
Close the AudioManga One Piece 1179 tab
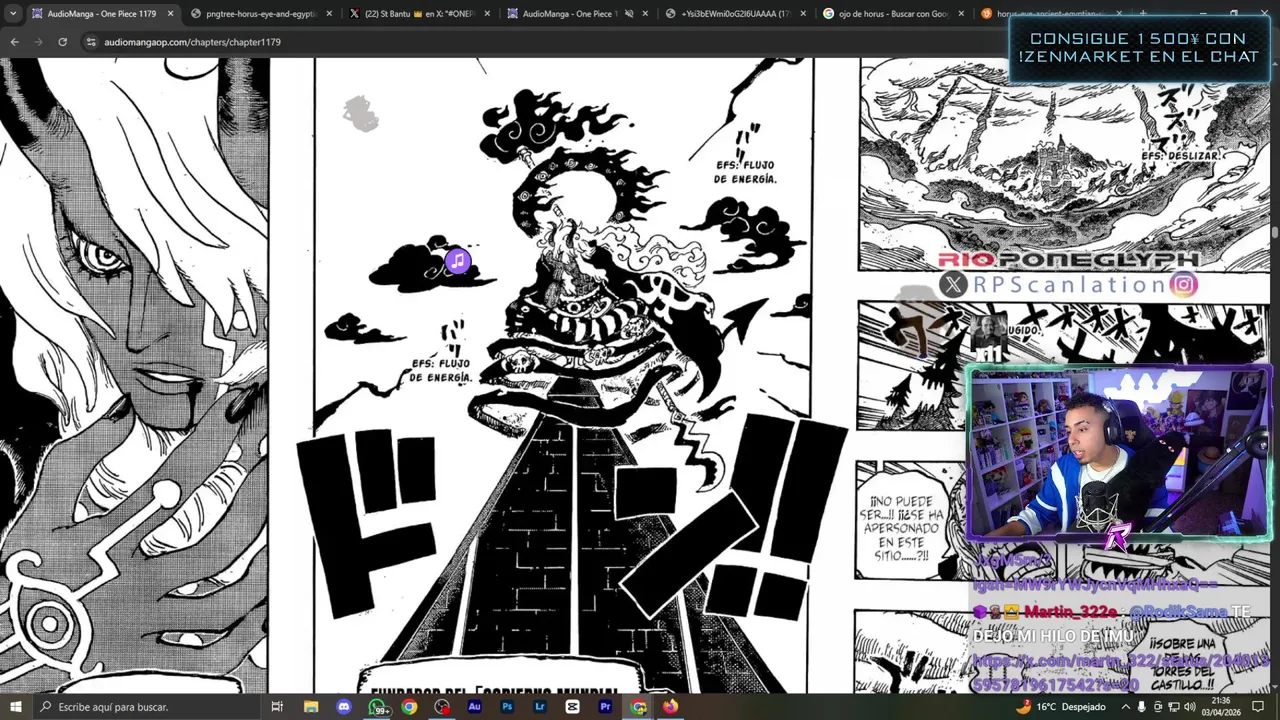pyautogui.click(x=170, y=14)
